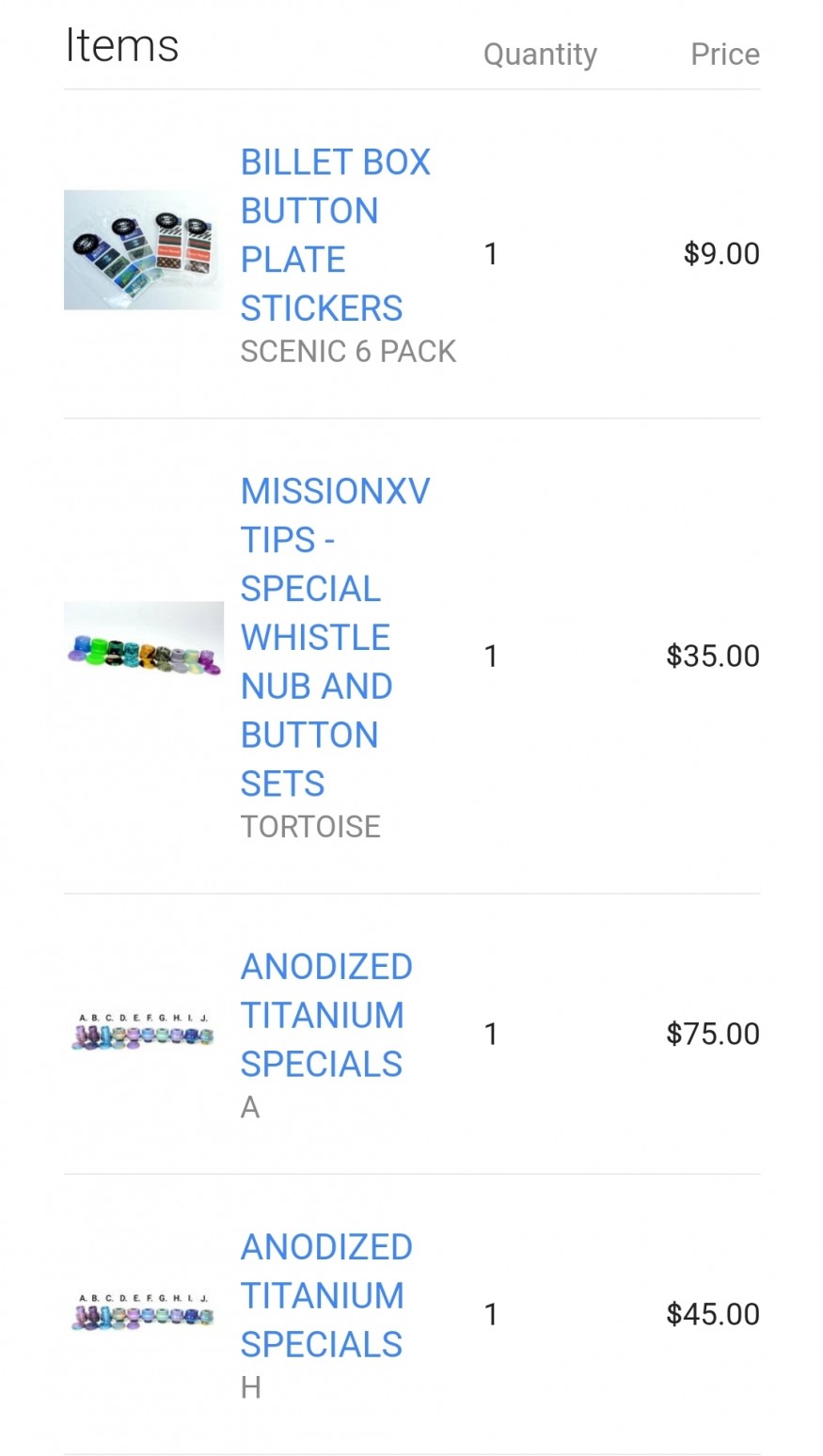Click the Items heading
Image resolution: width=823 pixels, height=1456 pixels.
tap(121, 46)
